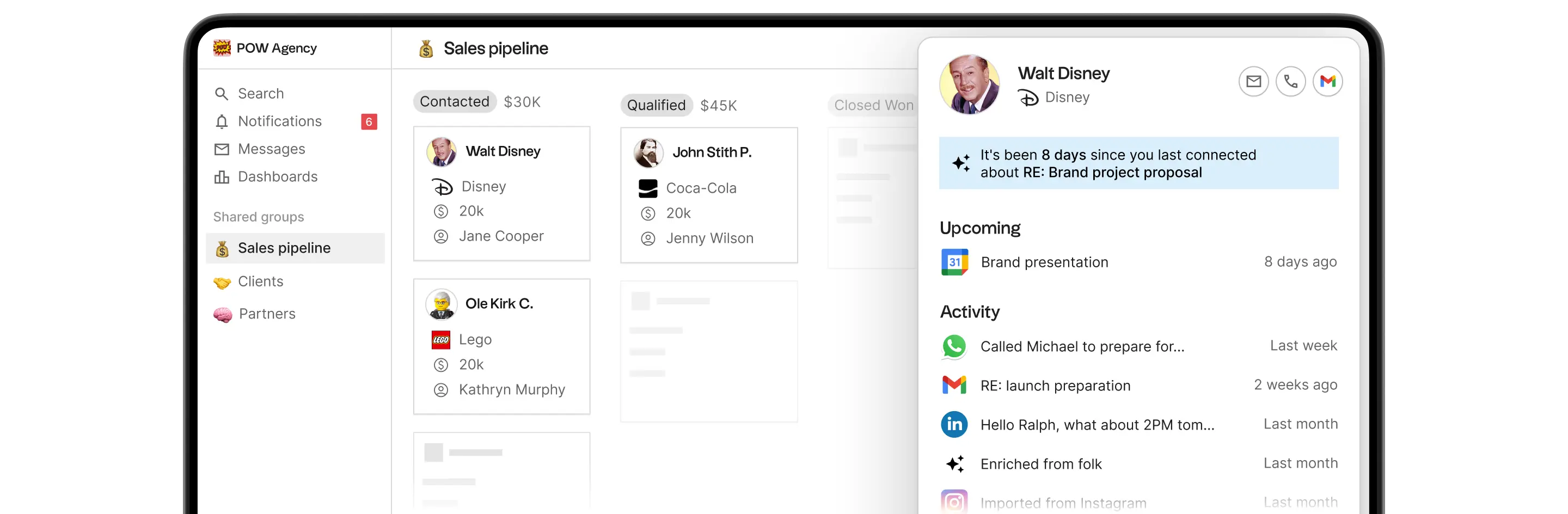Click the LinkedIn icon in Activity list

[954, 425]
